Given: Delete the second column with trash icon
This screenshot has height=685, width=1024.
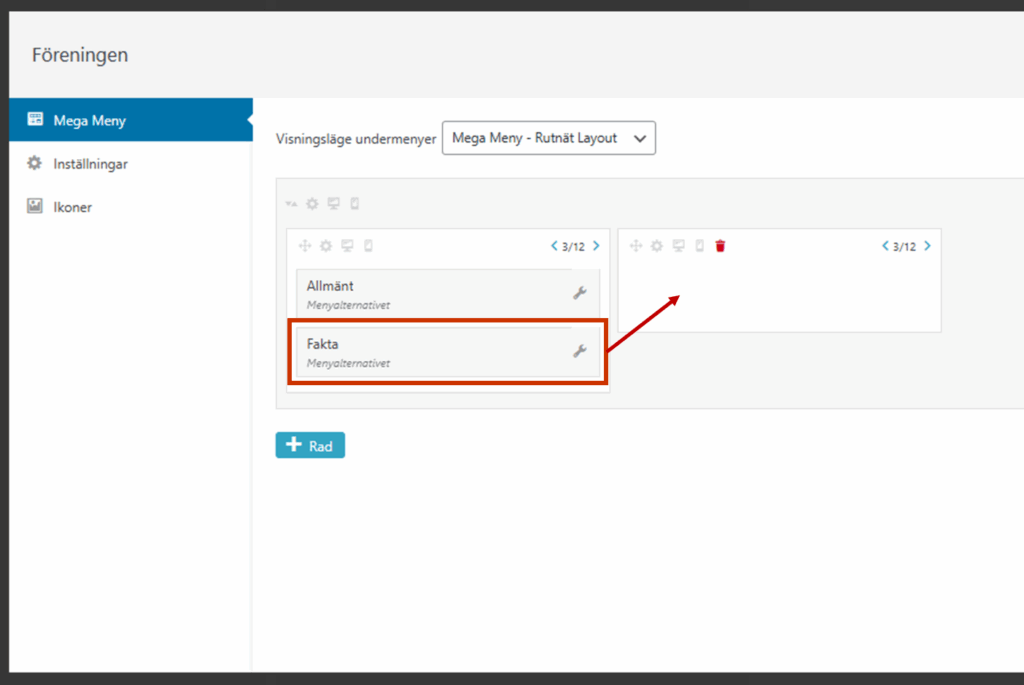Looking at the screenshot, I should tap(720, 246).
